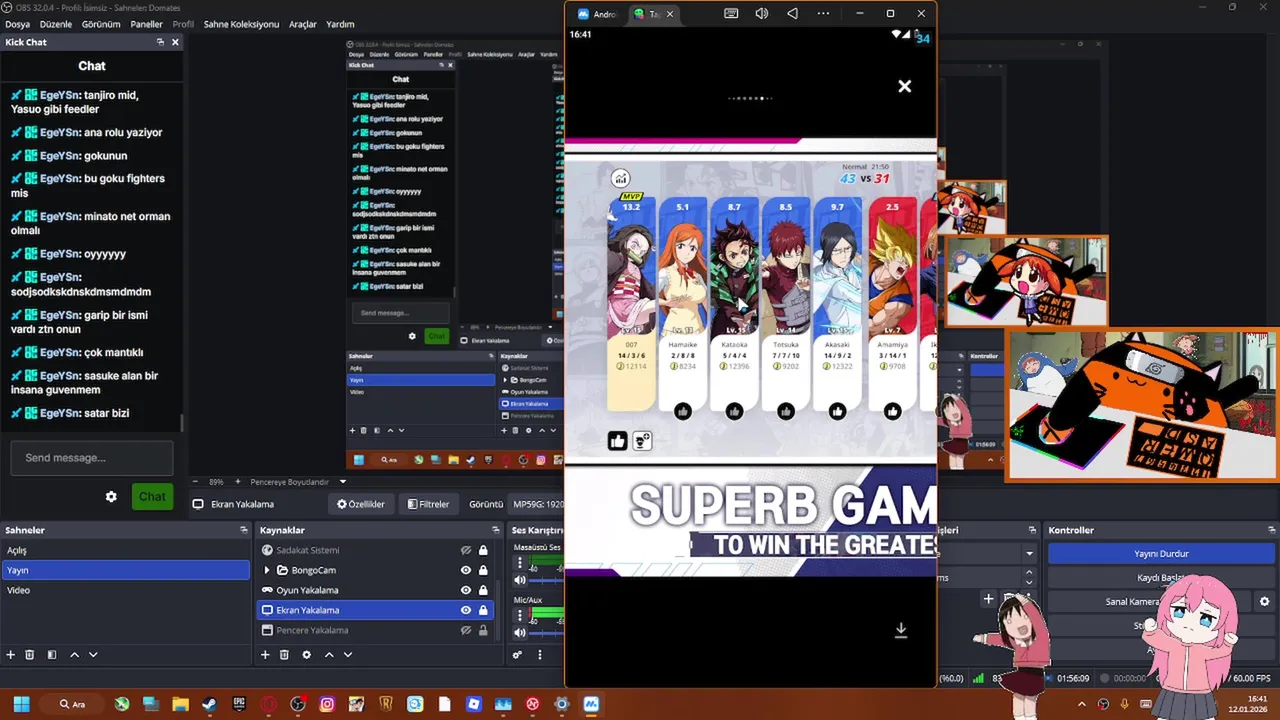The width and height of the screenshot is (1280, 720).
Task: Click the download arrow in emulator
Action: (900, 630)
